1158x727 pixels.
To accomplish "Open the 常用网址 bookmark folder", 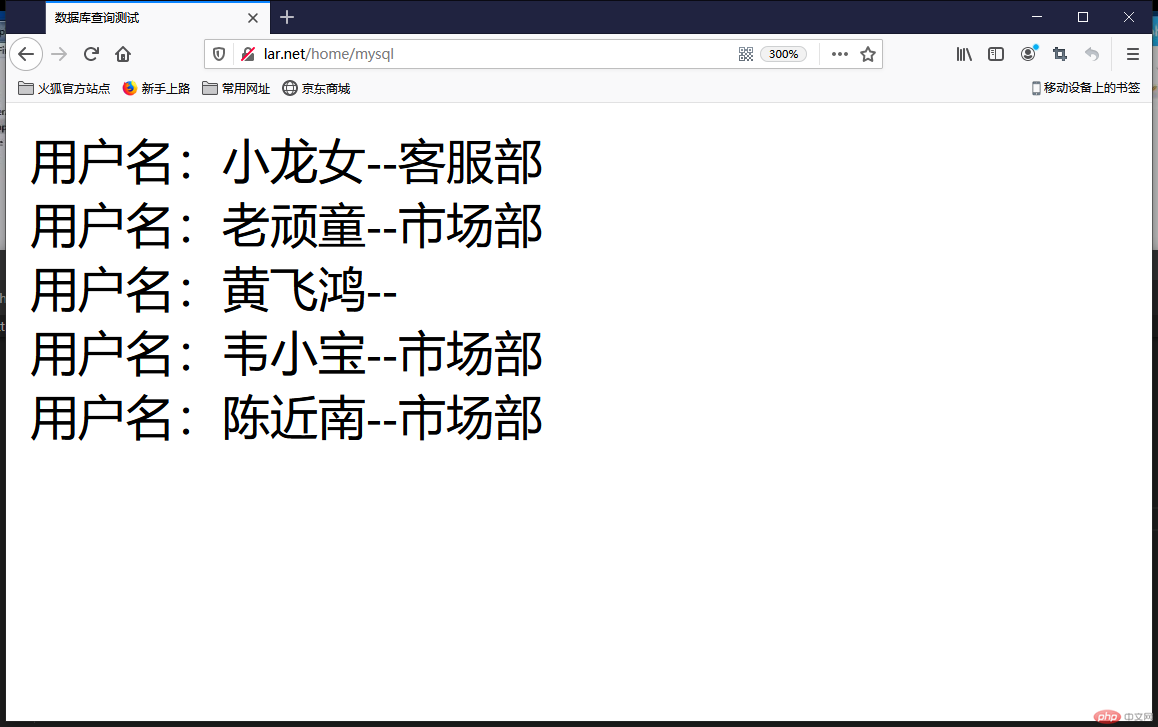I will 236,89.
